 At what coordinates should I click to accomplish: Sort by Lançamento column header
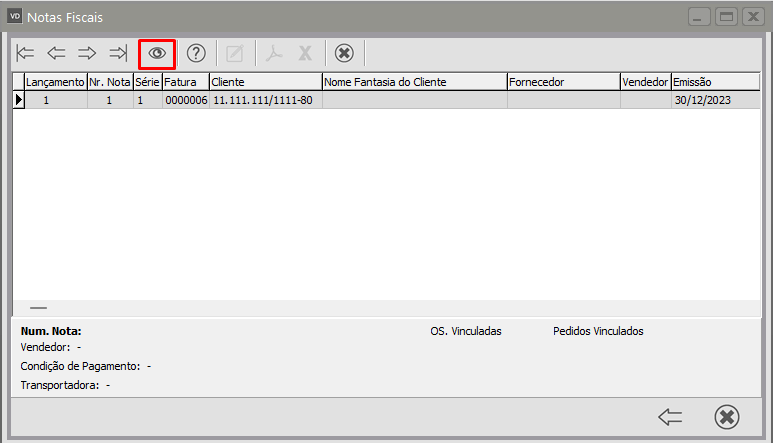click(x=55, y=81)
